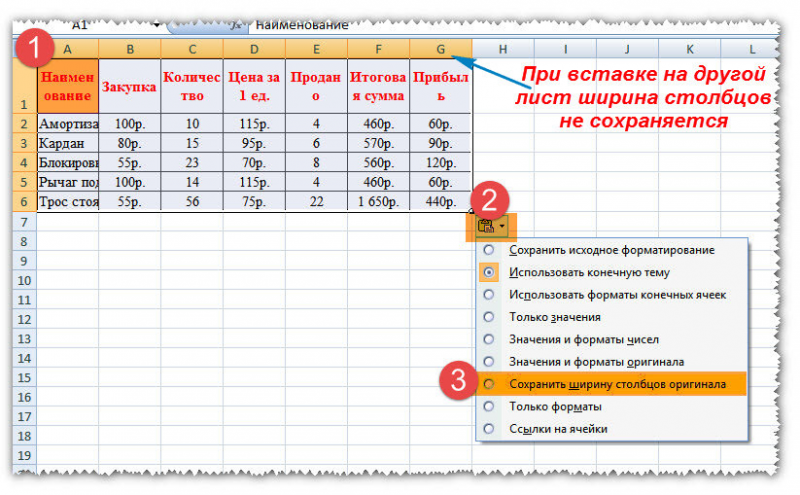800x495 pixels.
Task: Select column D header
Action: pos(254,50)
